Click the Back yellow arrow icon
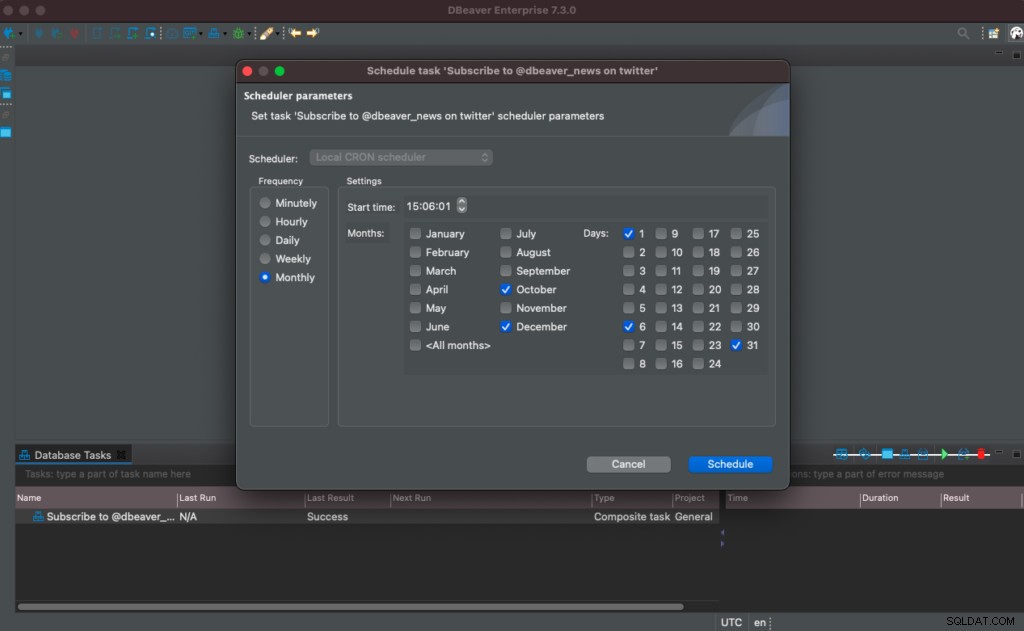 tap(295, 33)
